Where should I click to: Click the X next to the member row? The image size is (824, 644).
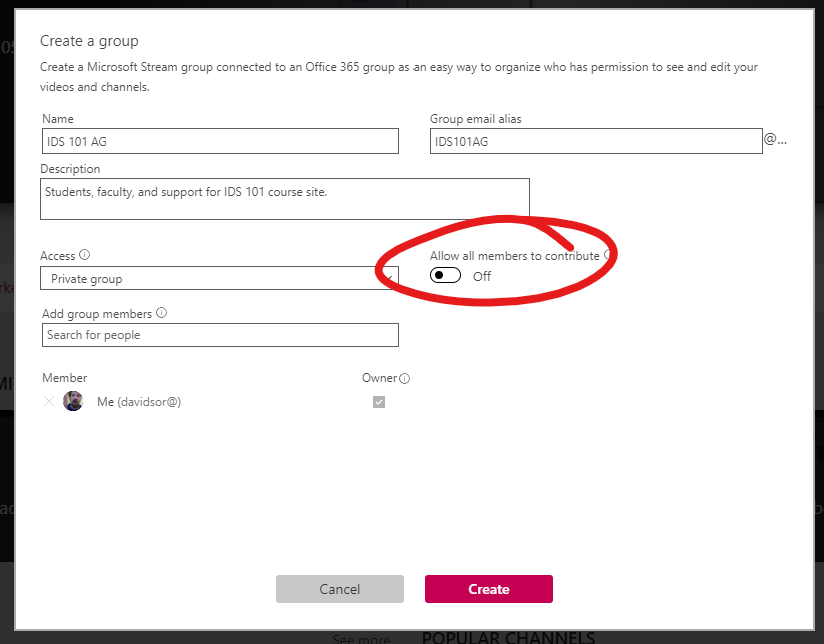pyautogui.click(x=48, y=401)
